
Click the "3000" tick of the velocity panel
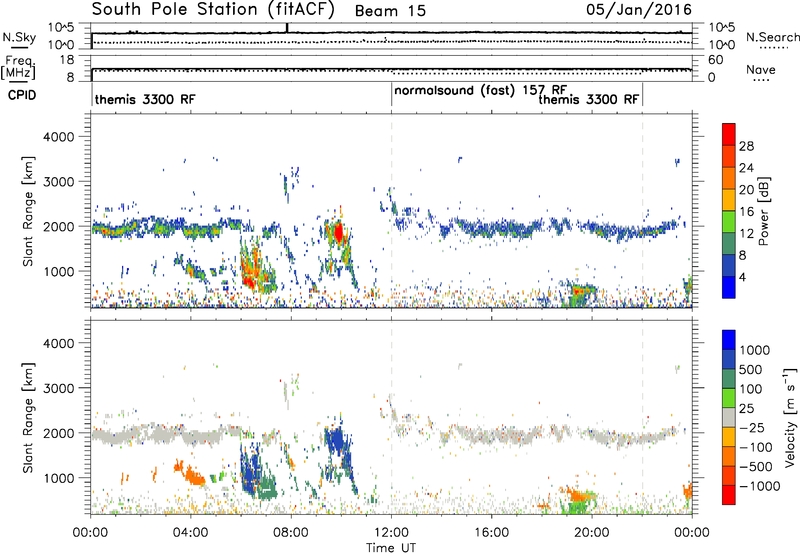[x=59, y=388]
